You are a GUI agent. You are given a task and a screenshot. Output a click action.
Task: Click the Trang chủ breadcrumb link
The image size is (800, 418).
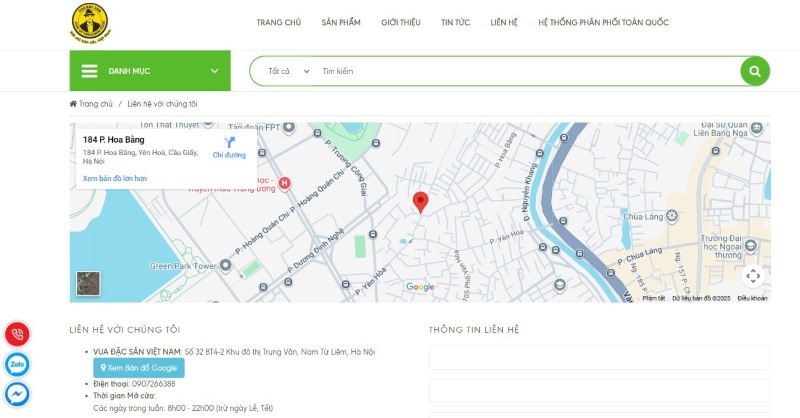[95, 104]
